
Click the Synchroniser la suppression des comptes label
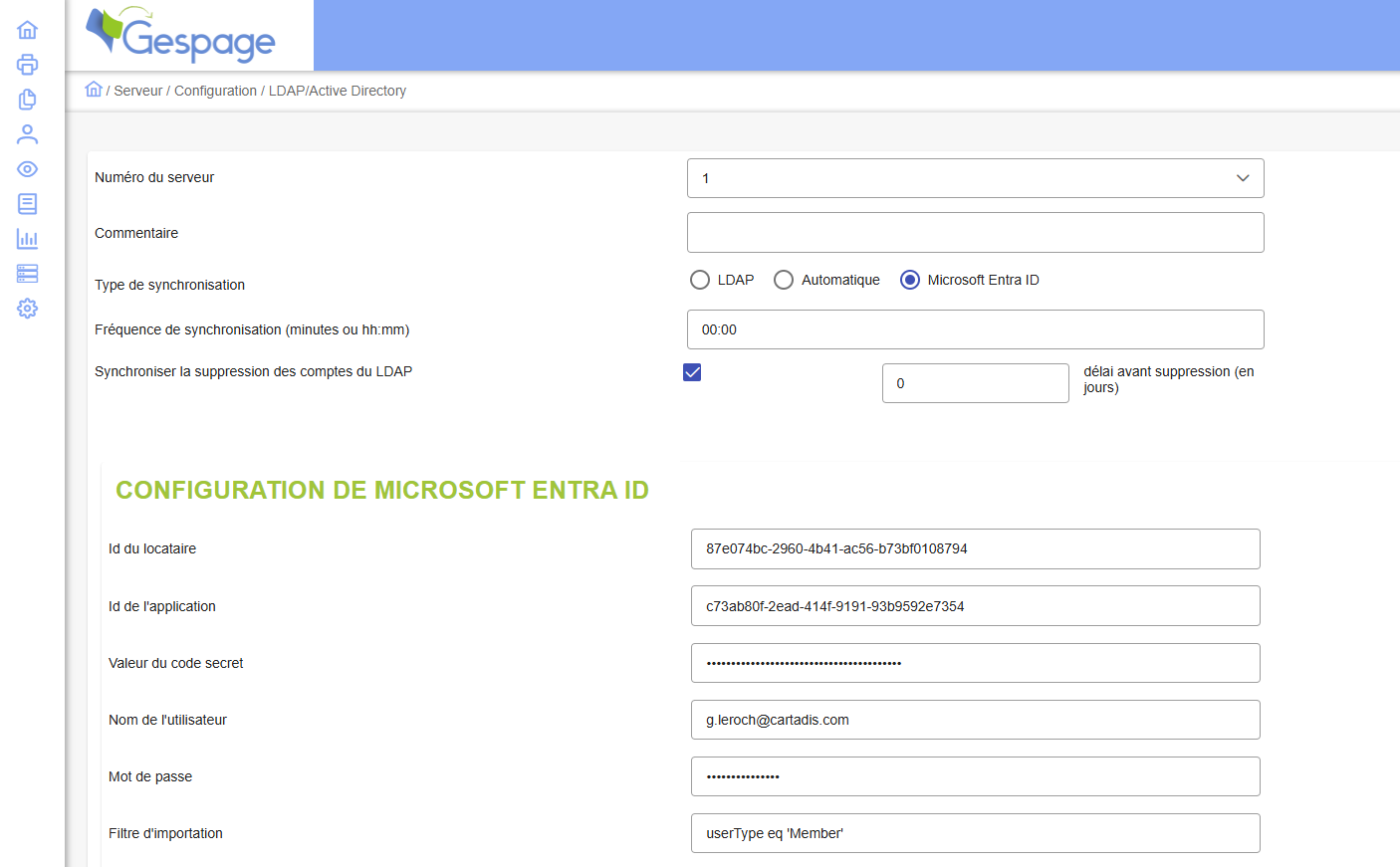click(x=253, y=371)
